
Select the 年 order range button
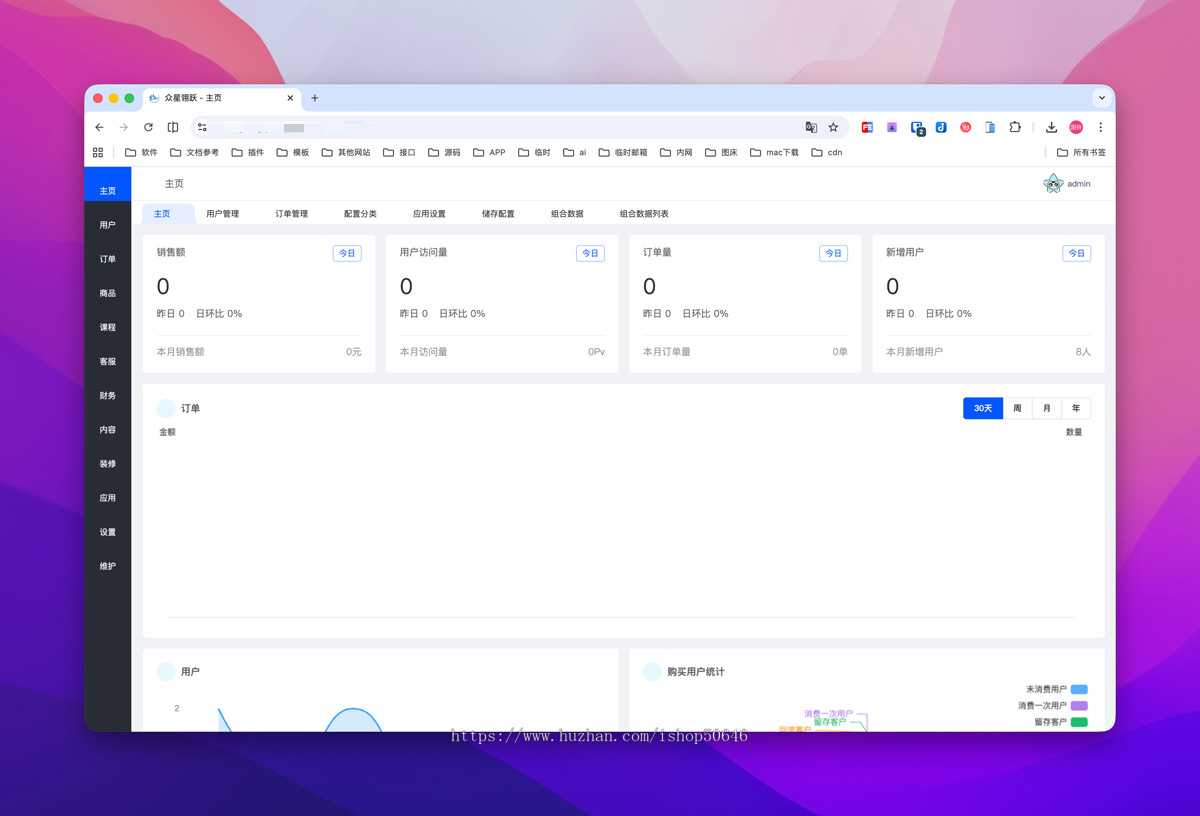(1076, 408)
